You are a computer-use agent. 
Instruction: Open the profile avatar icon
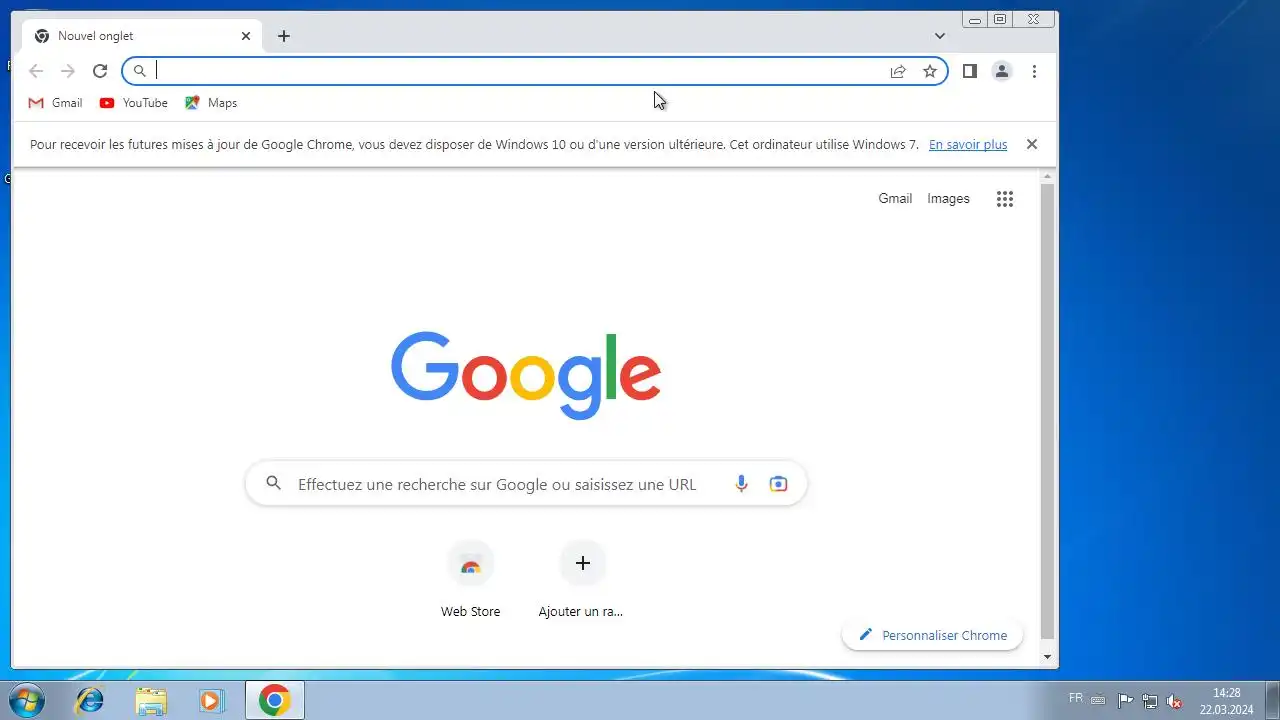1001,71
